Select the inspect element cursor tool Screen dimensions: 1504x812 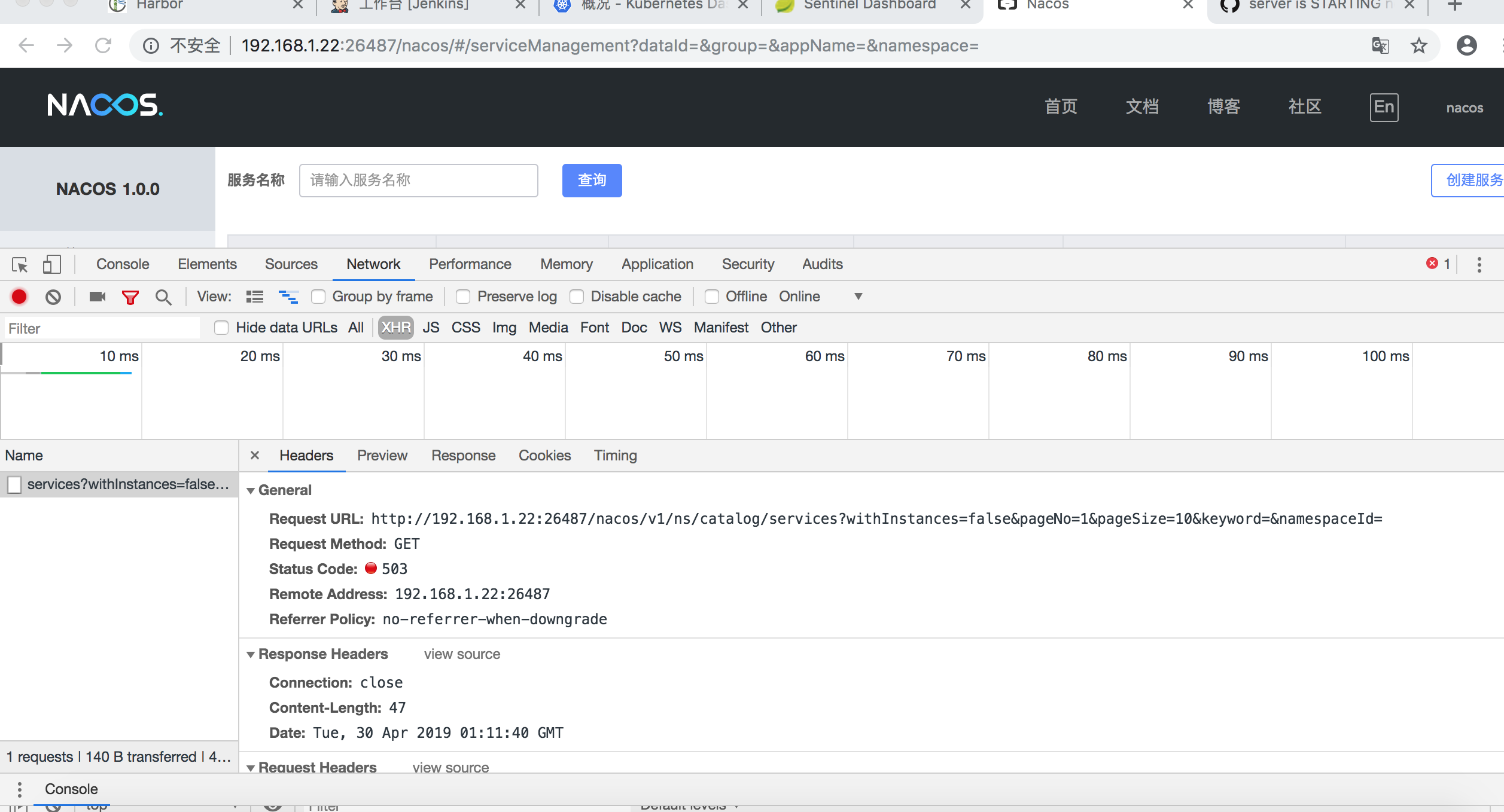20,264
